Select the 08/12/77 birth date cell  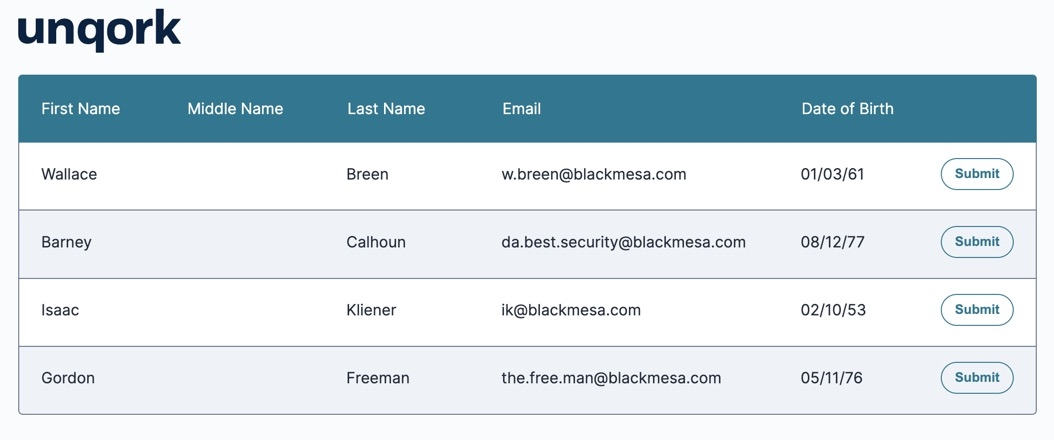tap(832, 243)
